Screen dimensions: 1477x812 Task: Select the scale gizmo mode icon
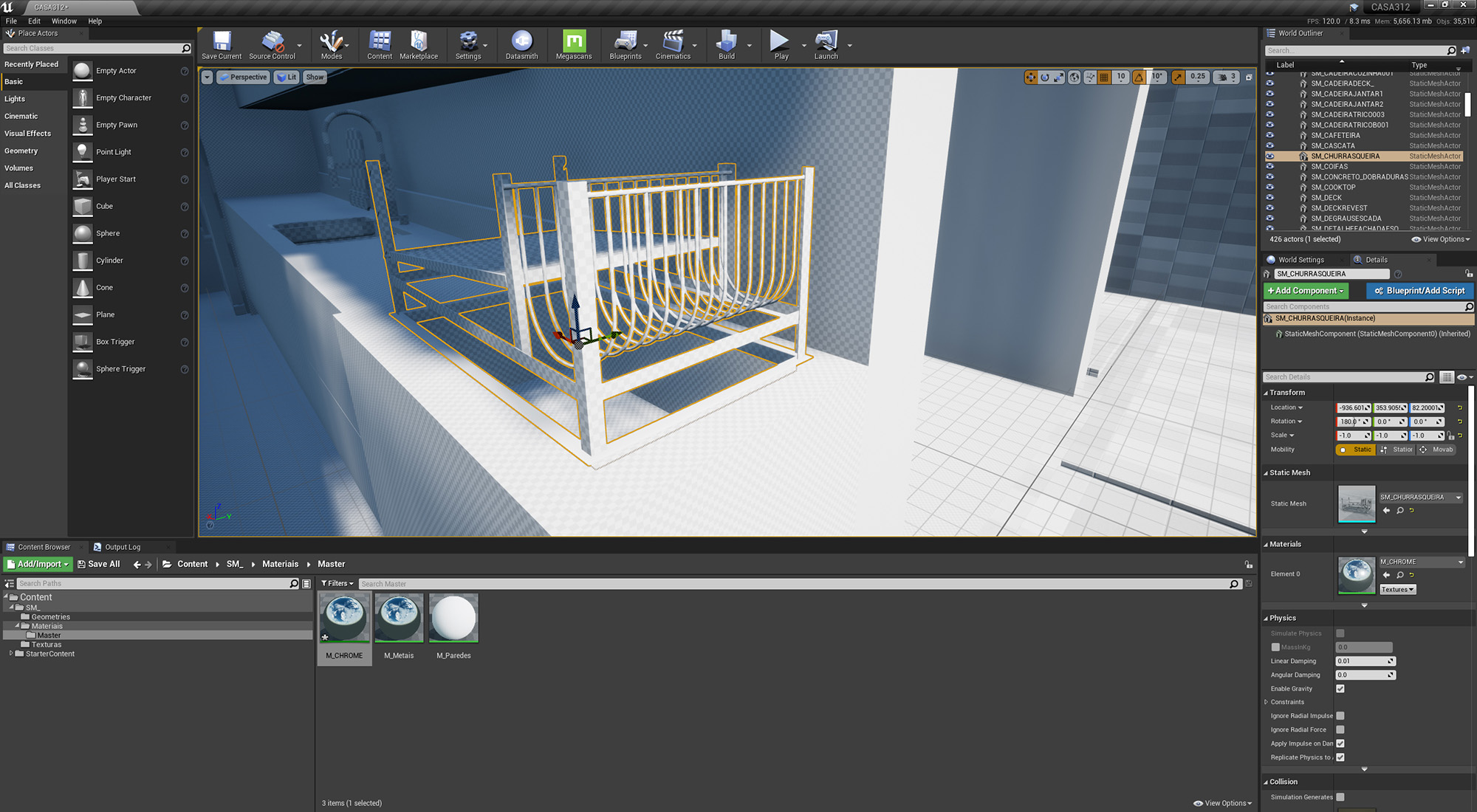tap(1059, 77)
